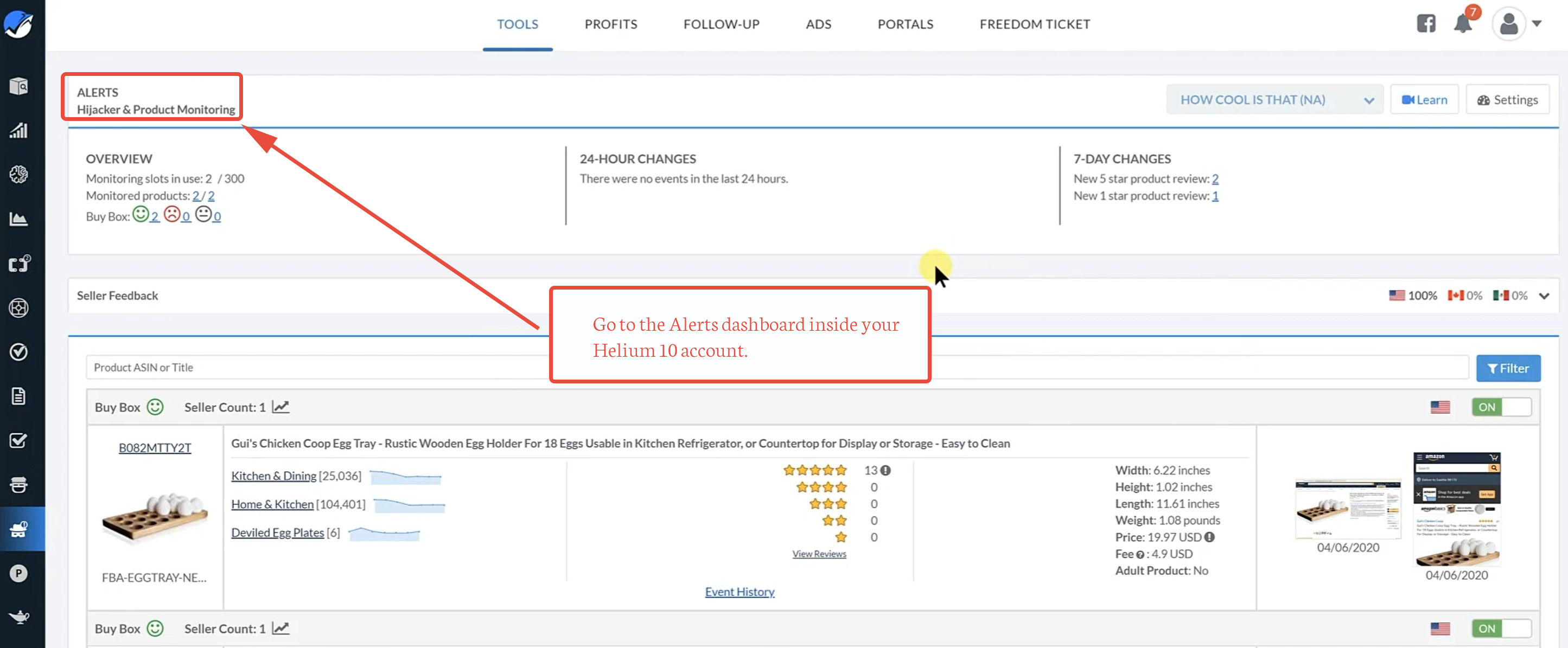Image resolution: width=1568 pixels, height=648 pixels.
Task: Click the Product ASIN or Title search field
Action: (x=777, y=368)
